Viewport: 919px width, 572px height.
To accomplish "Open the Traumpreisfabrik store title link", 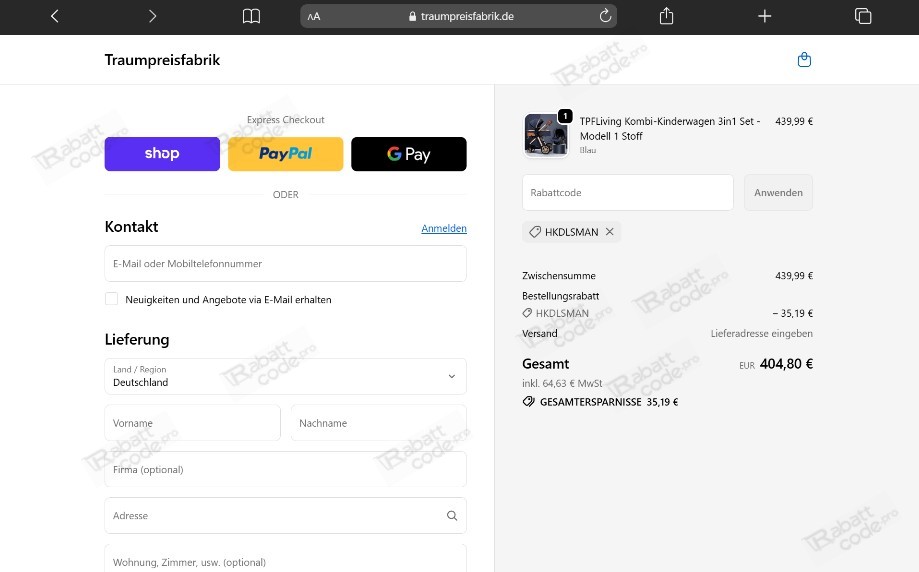I will click(162, 60).
